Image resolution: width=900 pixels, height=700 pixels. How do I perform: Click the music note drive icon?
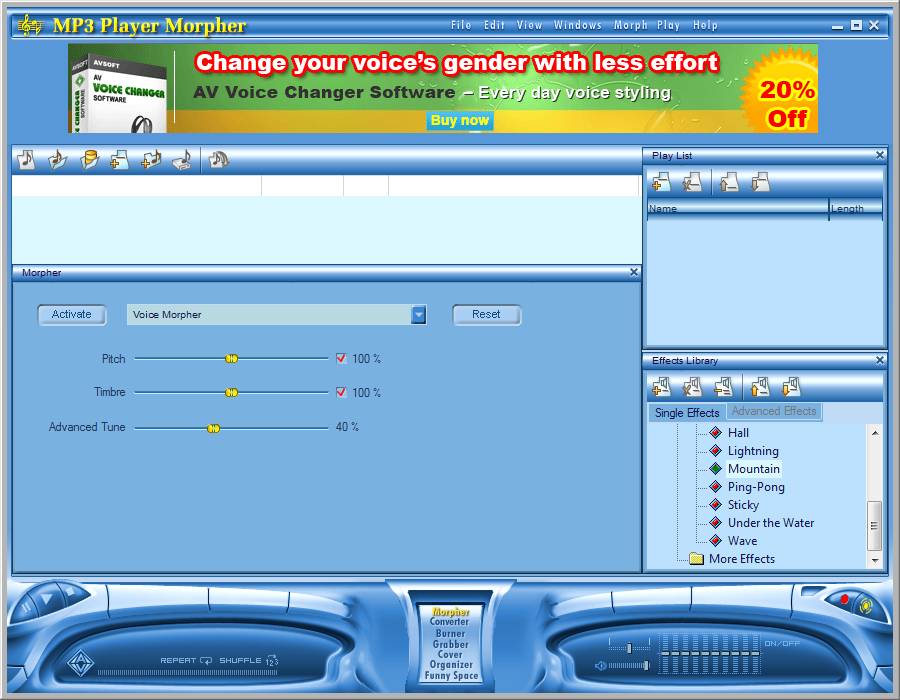(x=183, y=160)
